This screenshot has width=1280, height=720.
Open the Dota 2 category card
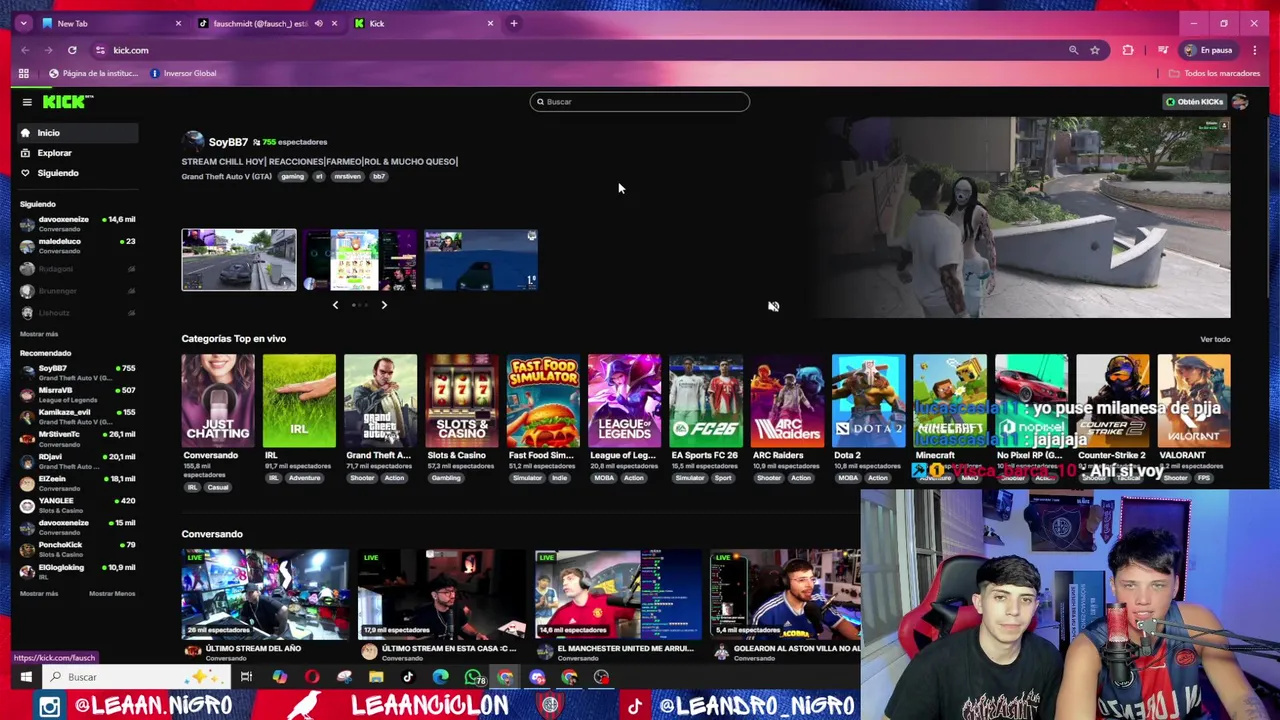pyautogui.click(x=868, y=400)
